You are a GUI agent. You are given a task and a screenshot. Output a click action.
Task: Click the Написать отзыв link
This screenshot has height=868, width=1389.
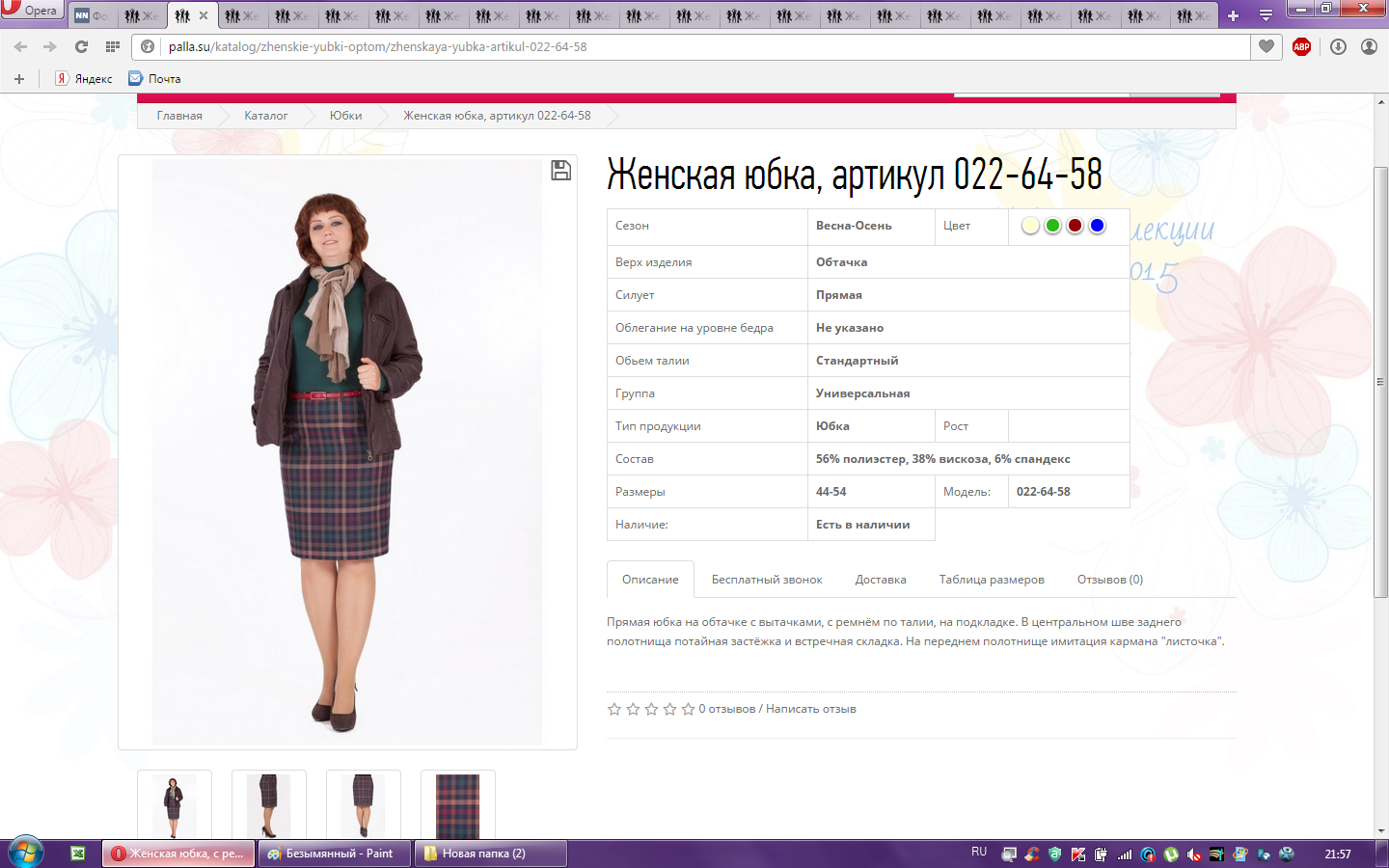click(810, 709)
